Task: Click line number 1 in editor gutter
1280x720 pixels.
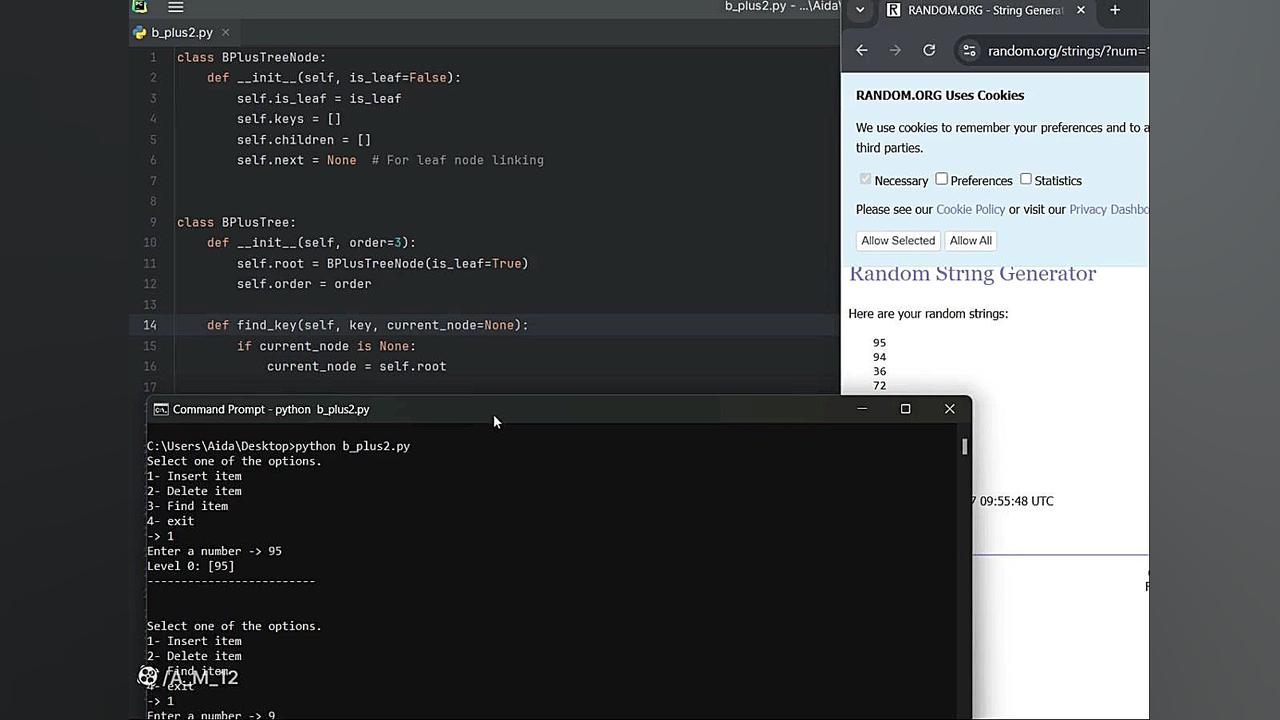Action: coord(153,57)
